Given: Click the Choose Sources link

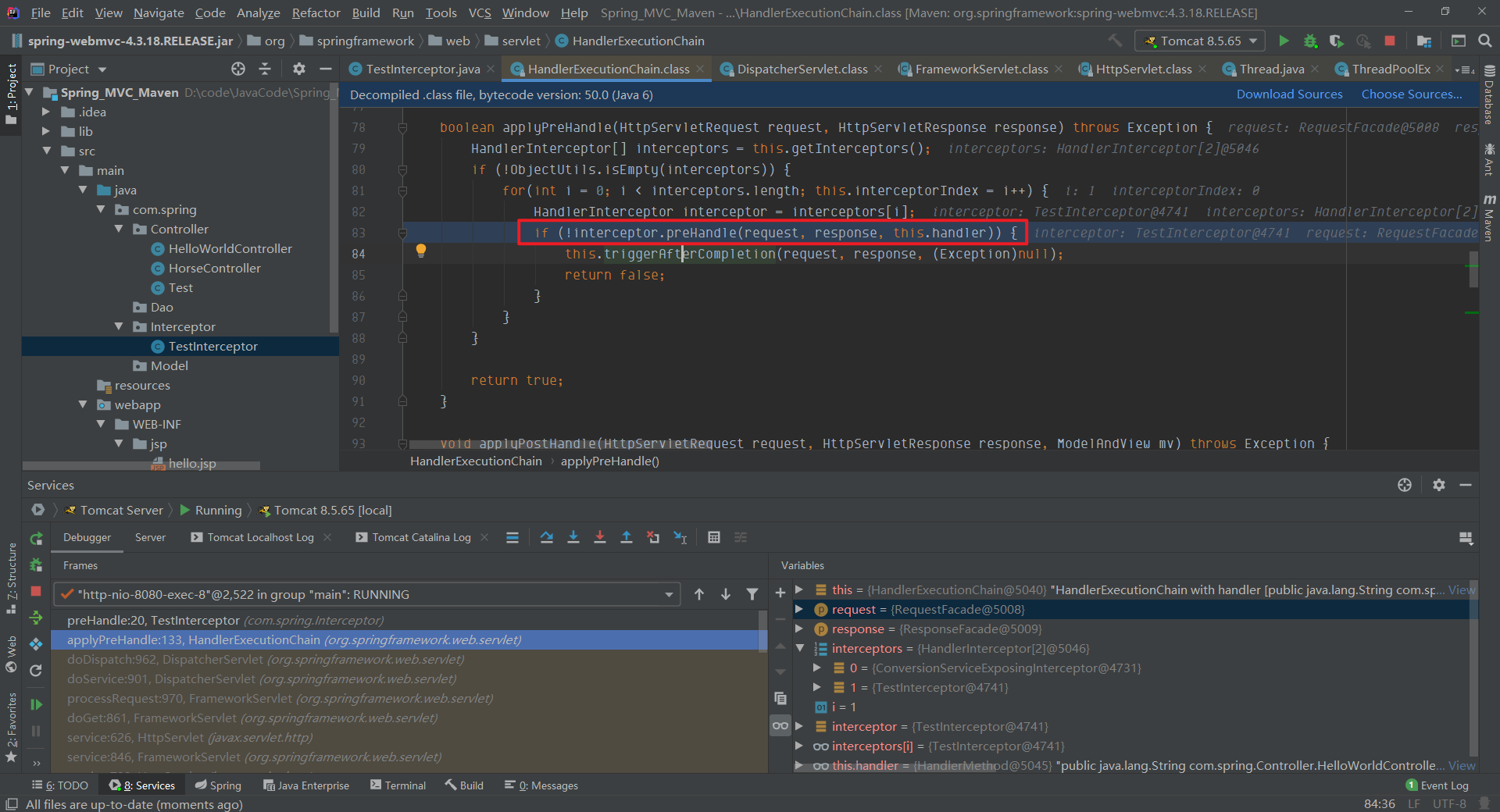Looking at the screenshot, I should (1412, 94).
